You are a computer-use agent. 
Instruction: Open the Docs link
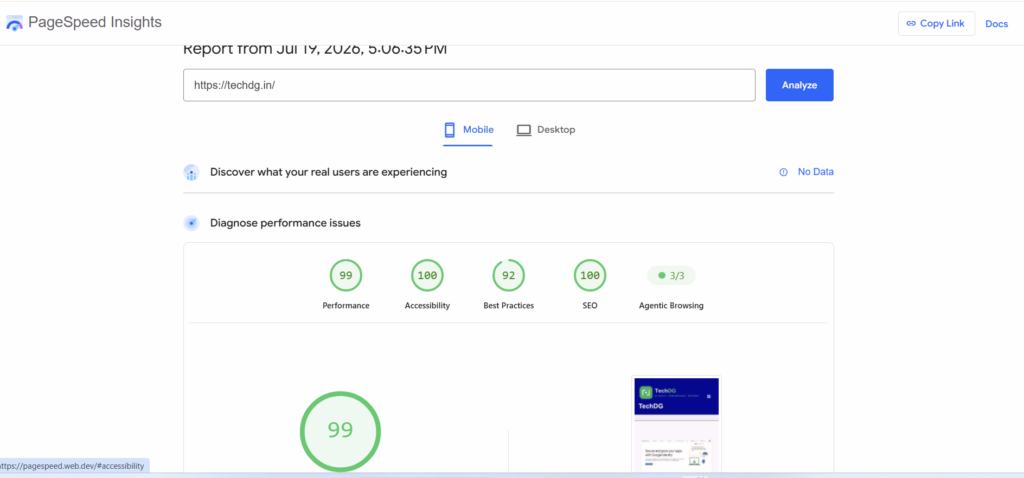[x=997, y=24]
